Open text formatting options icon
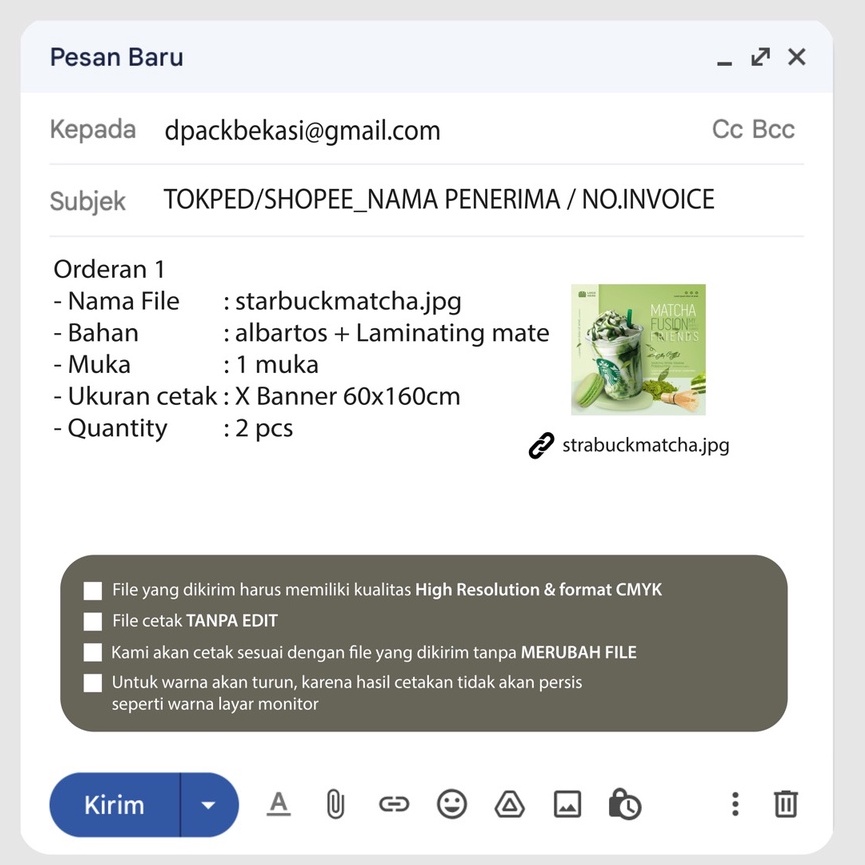 click(279, 804)
